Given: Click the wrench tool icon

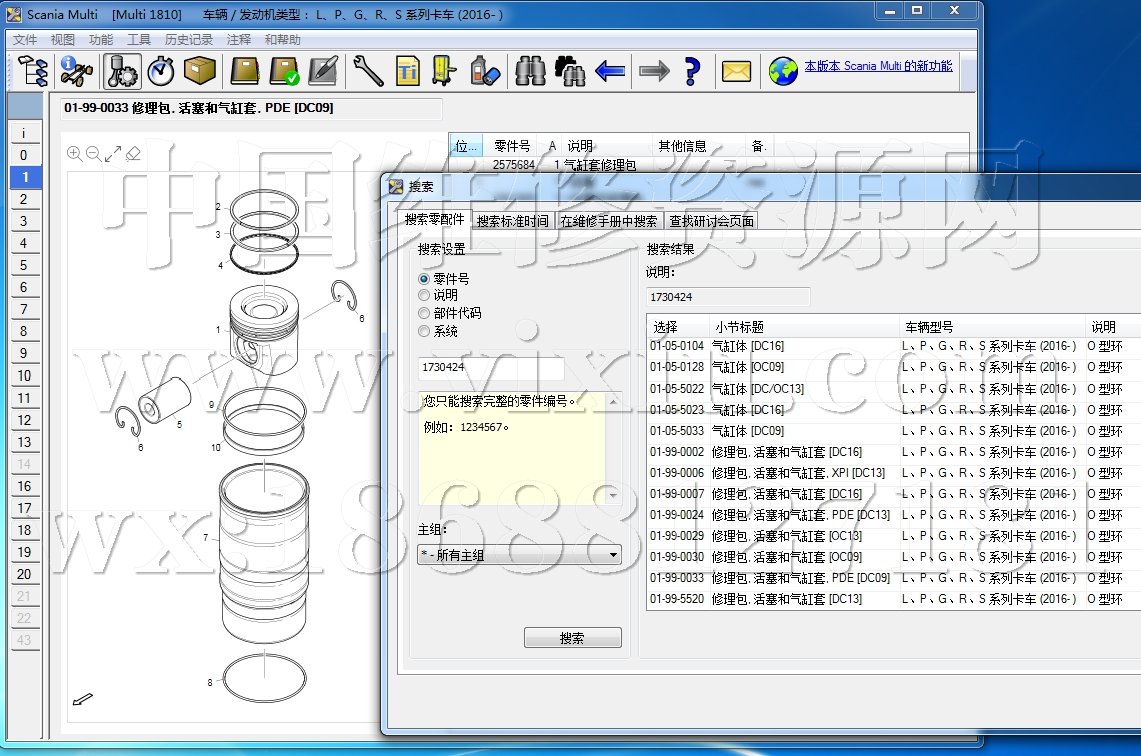Looking at the screenshot, I should 368,71.
